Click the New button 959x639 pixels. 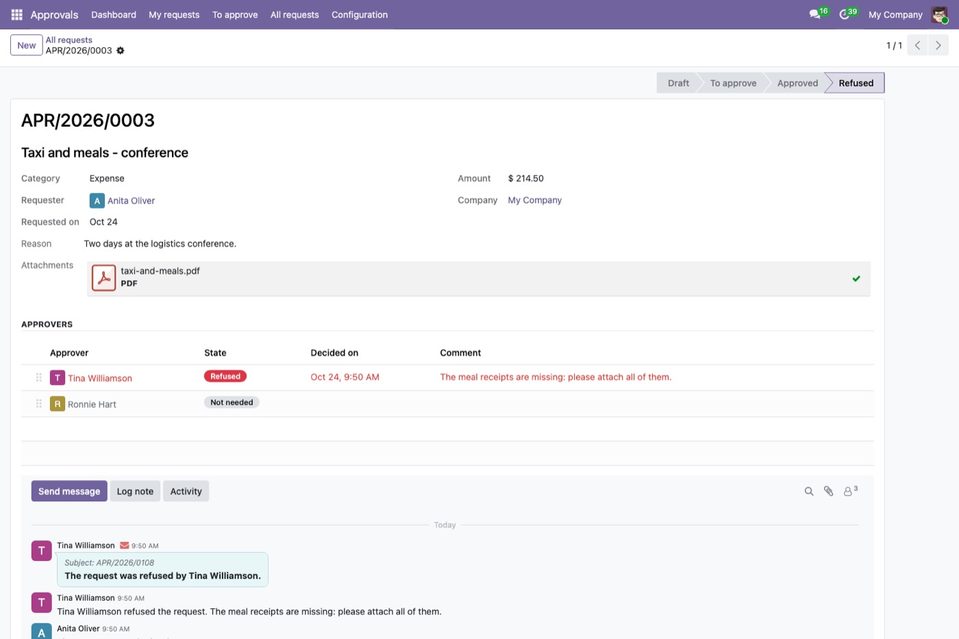point(26,45)
